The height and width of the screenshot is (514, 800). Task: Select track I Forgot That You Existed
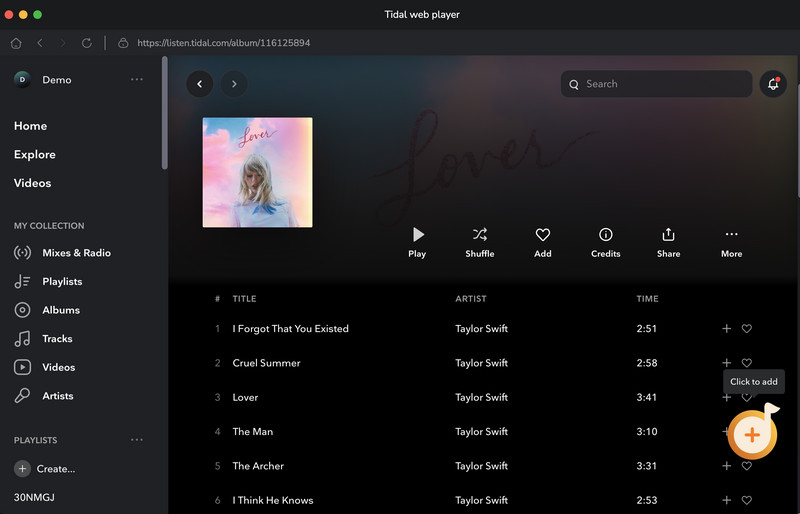point(291,329)
